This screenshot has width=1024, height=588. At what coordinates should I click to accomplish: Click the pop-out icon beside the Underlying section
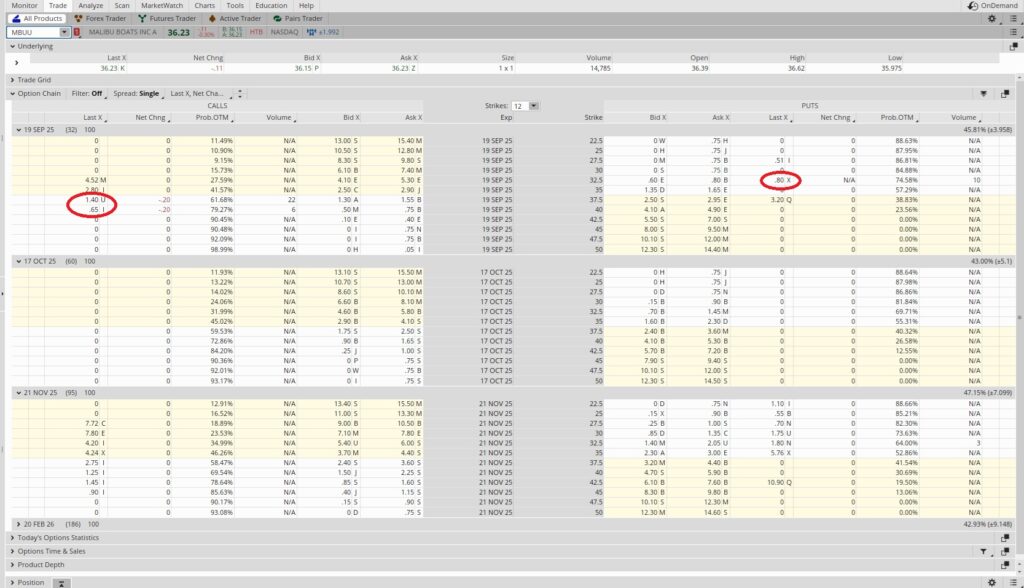coord(1013,46)
